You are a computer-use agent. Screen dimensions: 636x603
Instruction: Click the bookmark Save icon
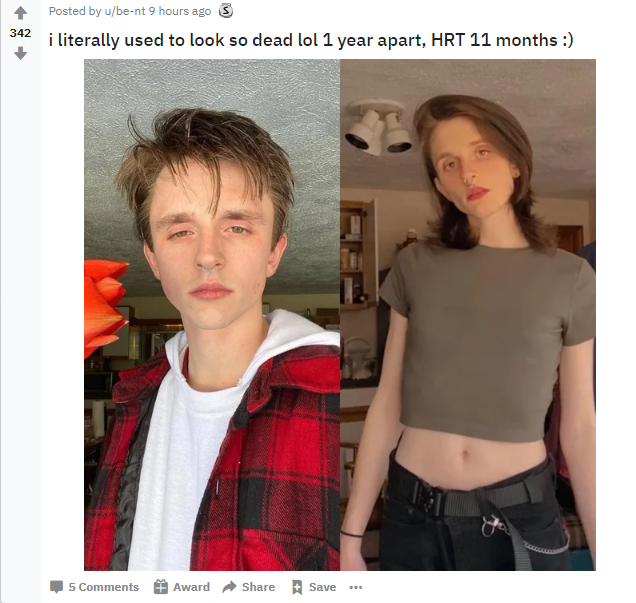[297, 587]
